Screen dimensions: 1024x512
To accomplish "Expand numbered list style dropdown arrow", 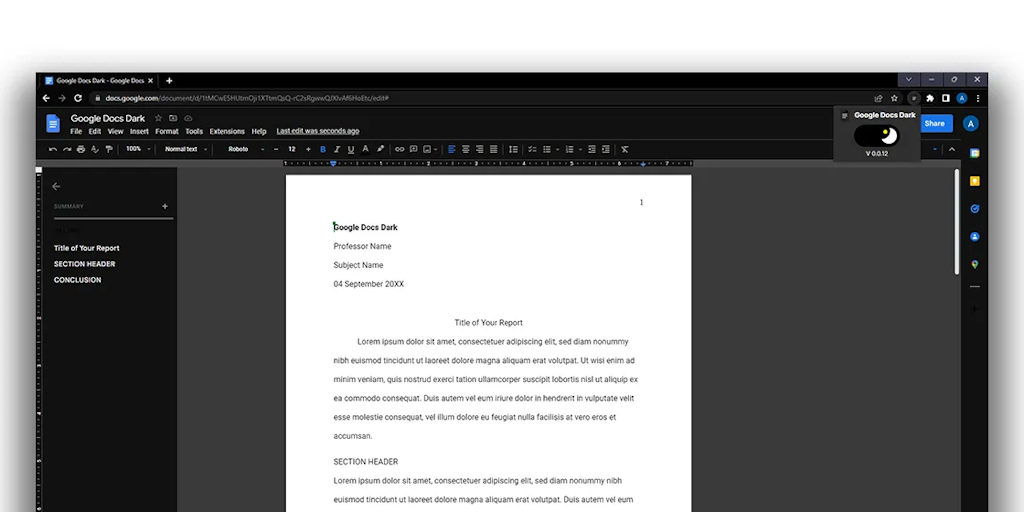I will [580, 149].
